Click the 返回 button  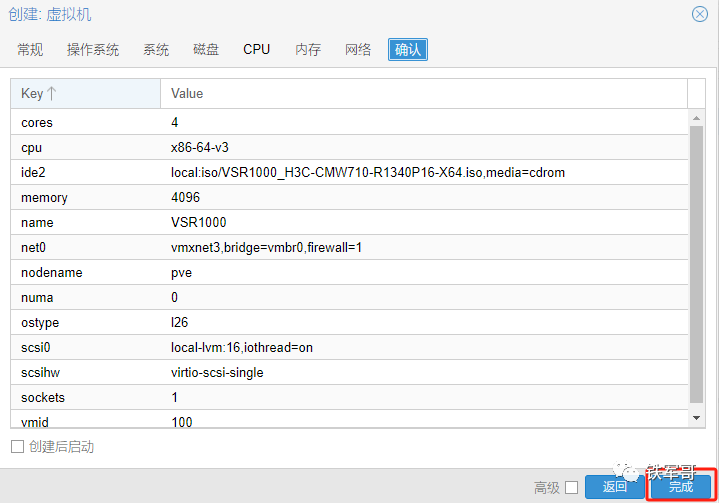pyautogui.click(x=614, y=487)
